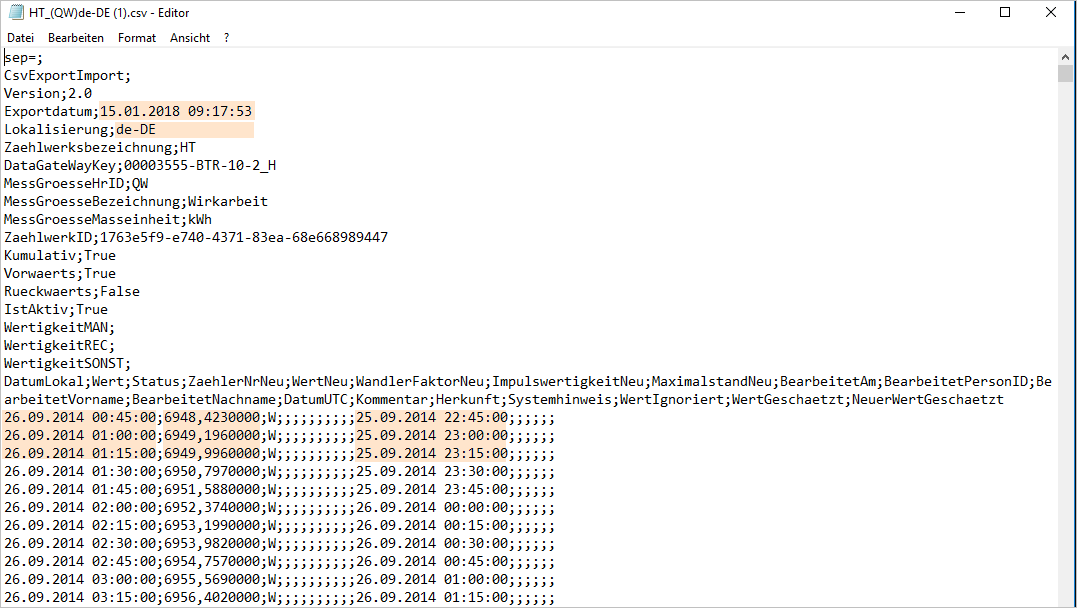Click timestamp '26.09.2014 01:30:00'
This screenshot has width=1077, height=608.
click(80, 471)
